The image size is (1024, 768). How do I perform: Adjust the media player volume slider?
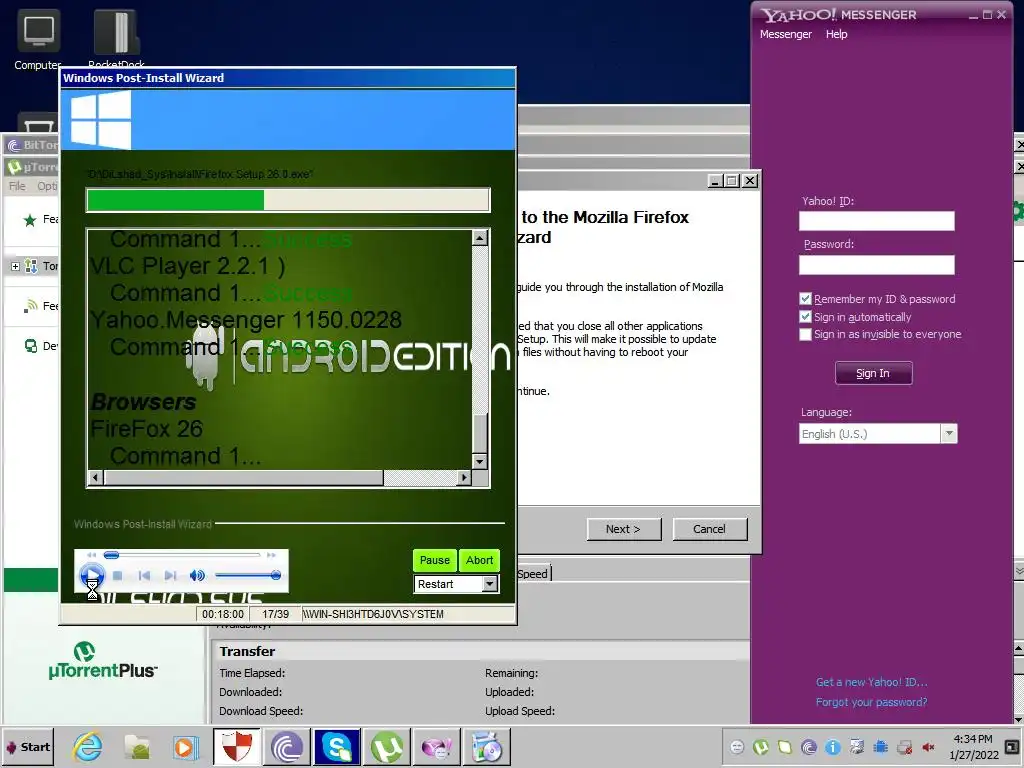click(248, 575)
